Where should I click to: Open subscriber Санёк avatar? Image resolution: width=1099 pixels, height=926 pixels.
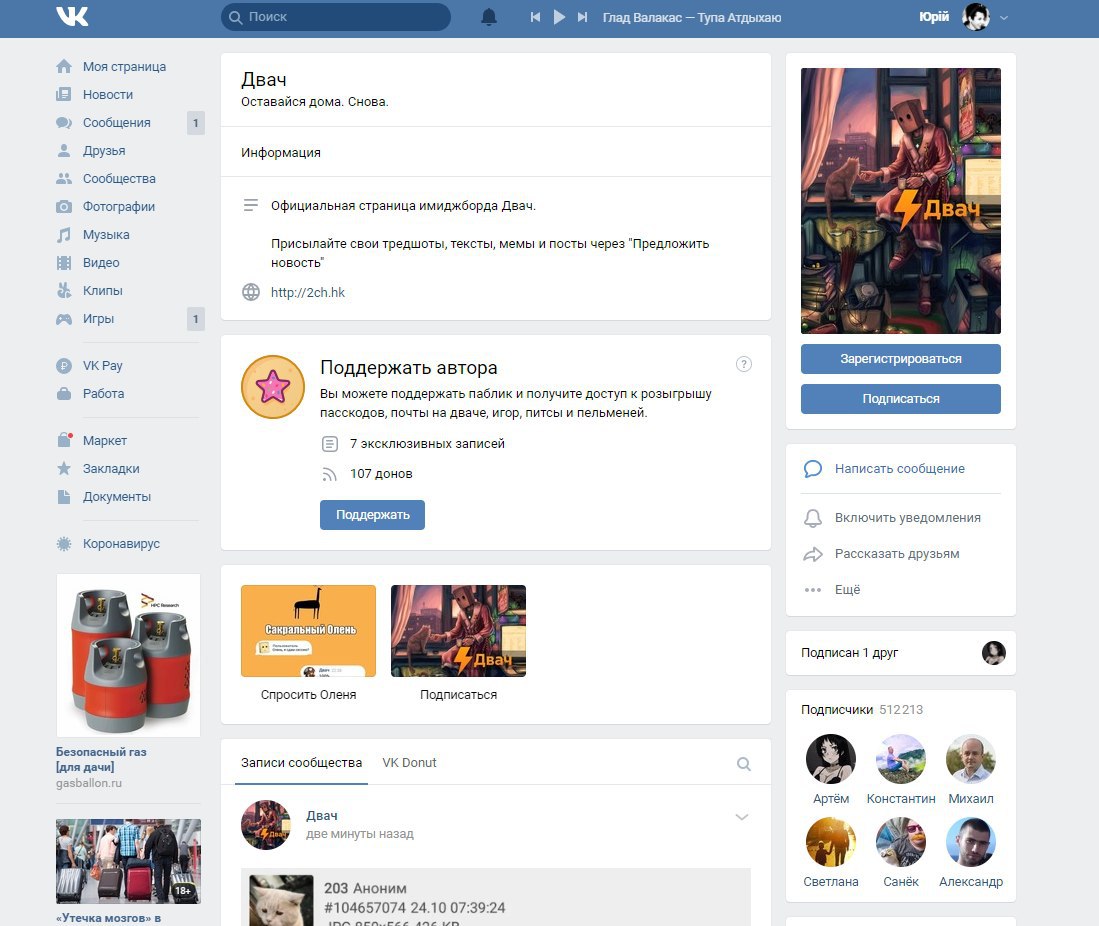[x=901, y=842]
